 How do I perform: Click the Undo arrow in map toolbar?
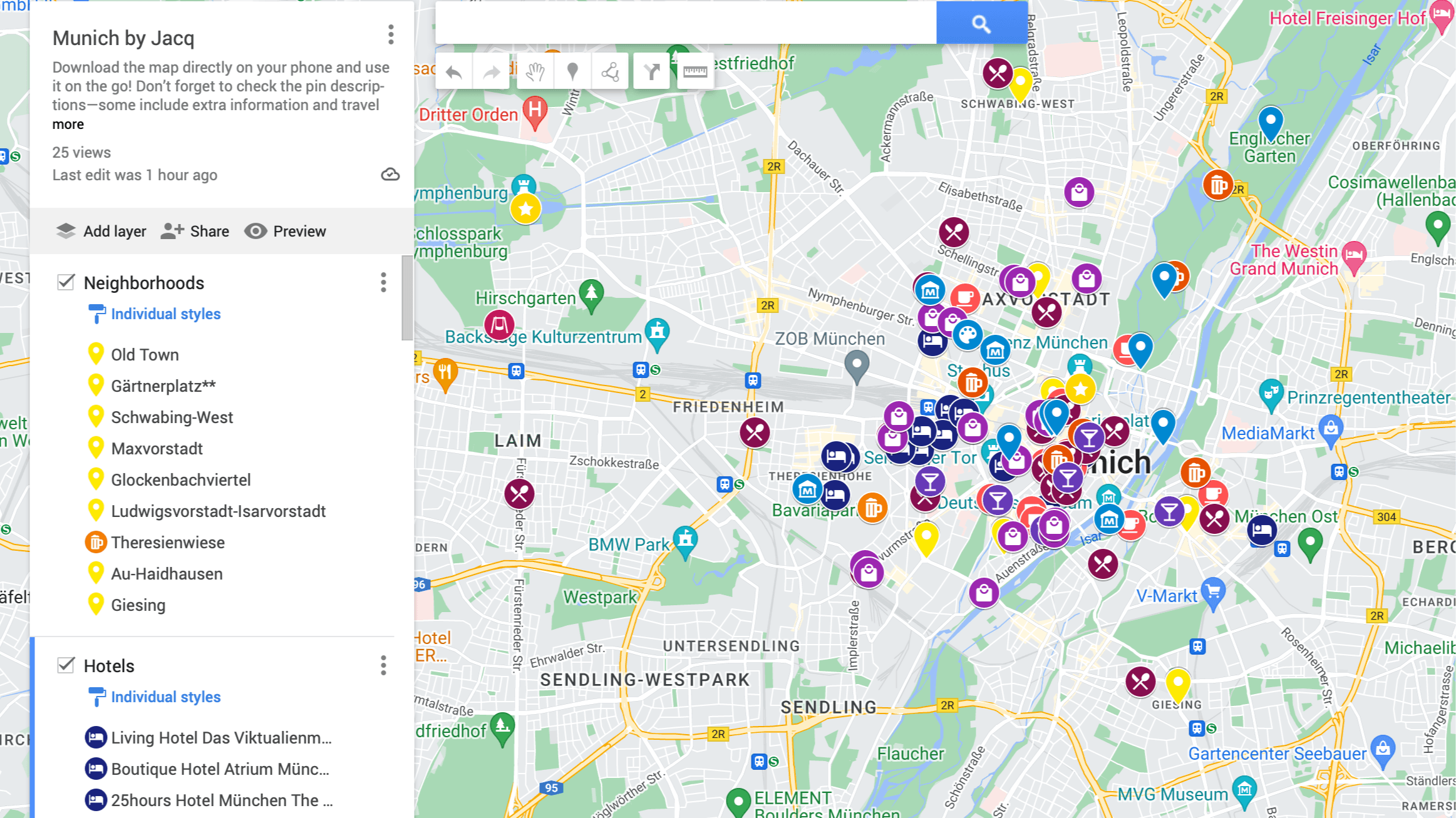(x=454, y=73)
